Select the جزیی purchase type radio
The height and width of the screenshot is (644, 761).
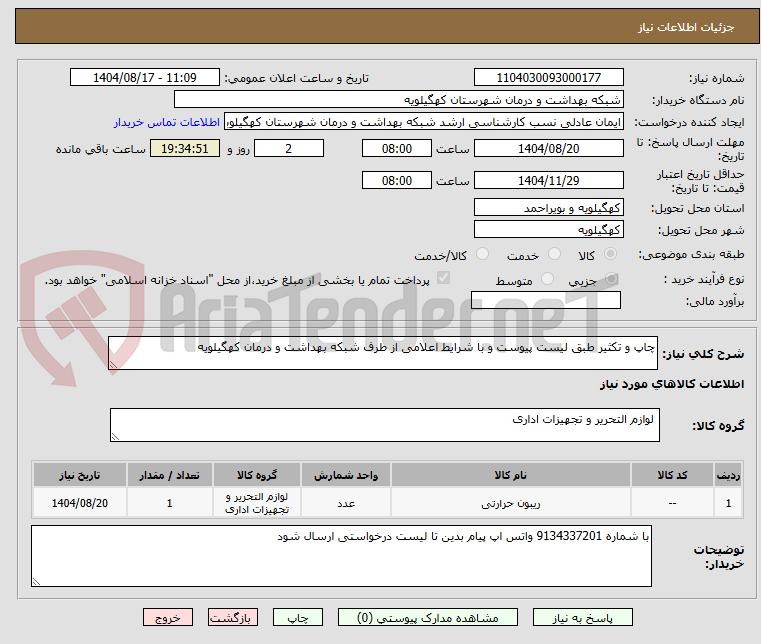pyautogui.click(x=612, y=279)
